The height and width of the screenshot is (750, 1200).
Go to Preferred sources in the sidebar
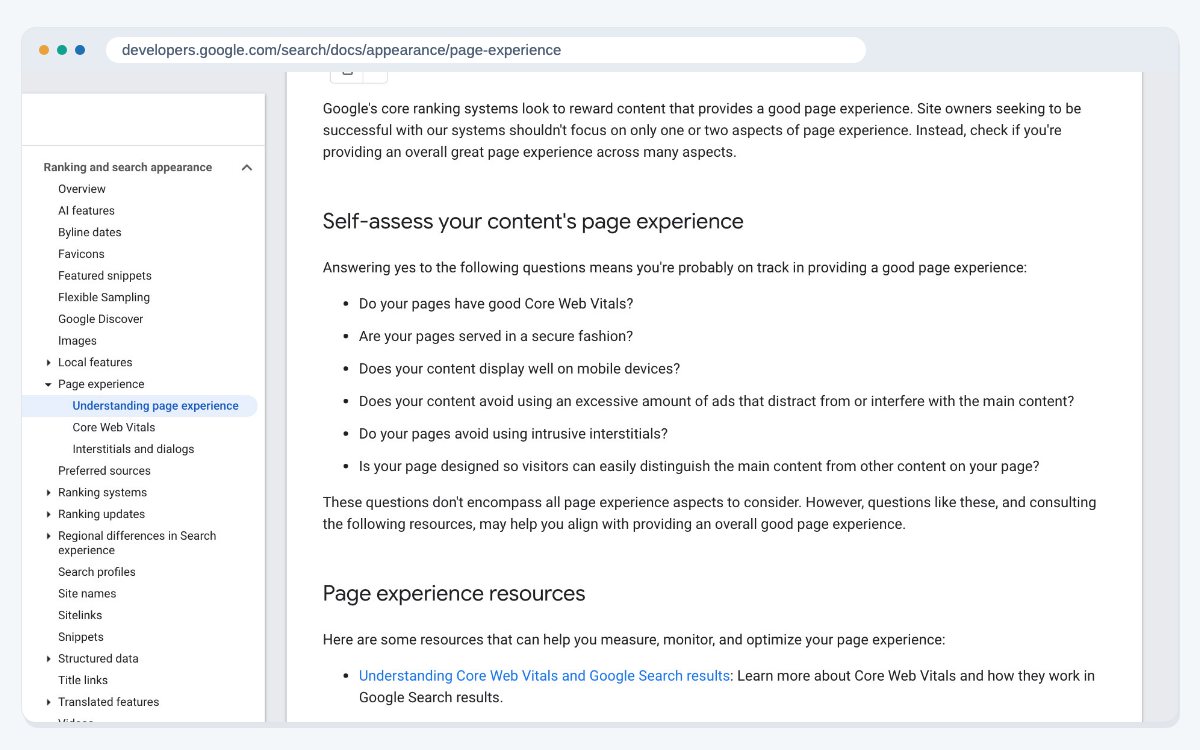[104, 471]
